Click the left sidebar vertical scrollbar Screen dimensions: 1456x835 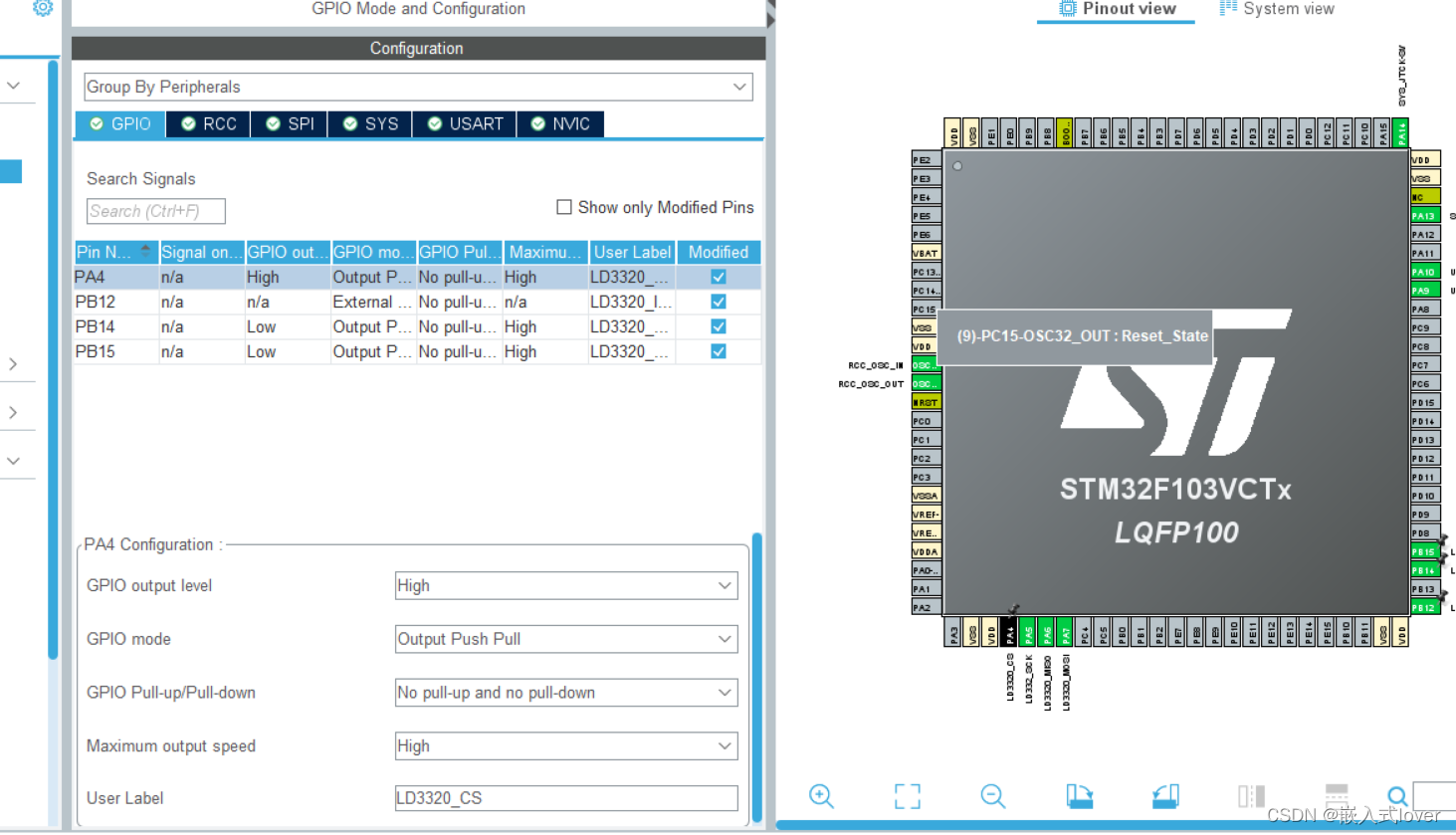tap(53, 358)
